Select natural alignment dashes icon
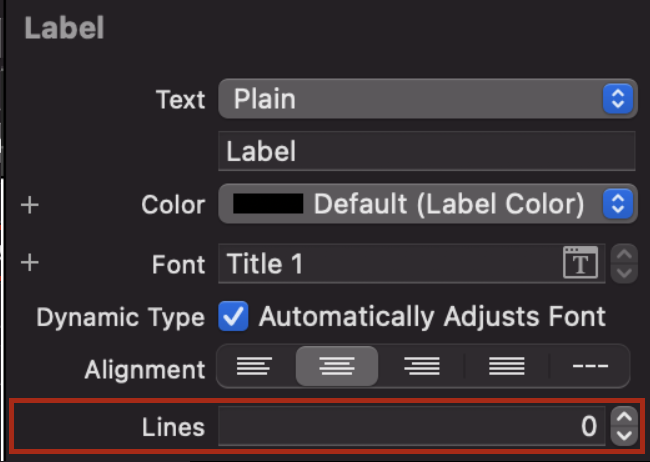The height and width of the screenshot is (462, 650). pos(590,366)
